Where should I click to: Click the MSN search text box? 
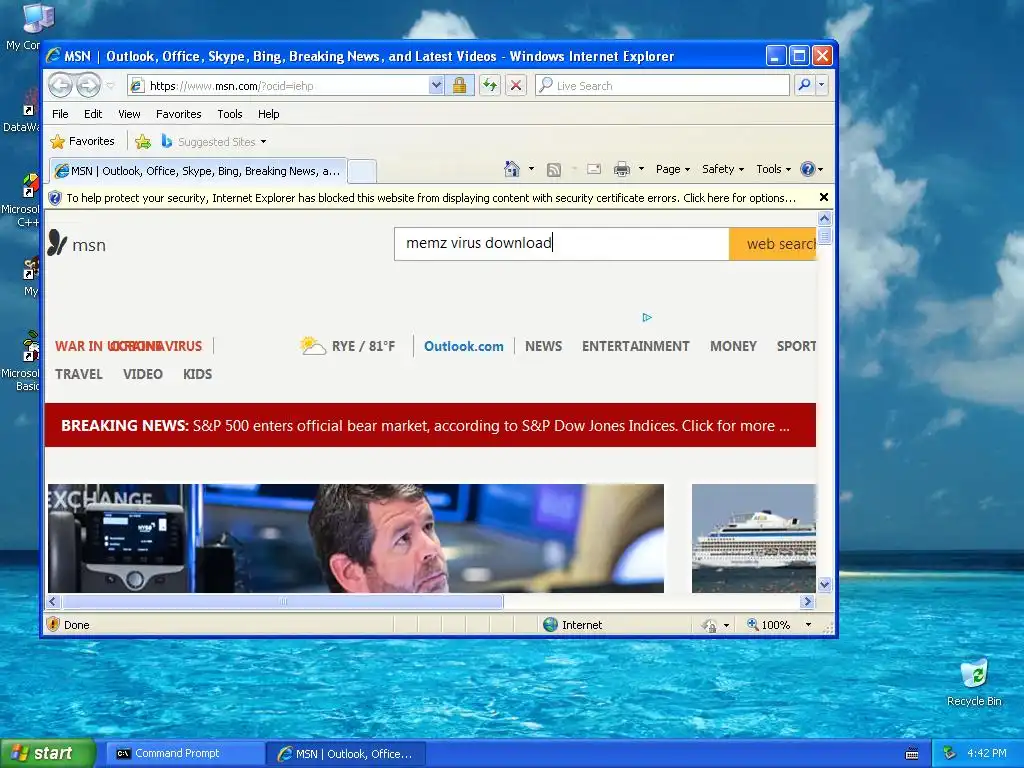pyautogui.click(x=562, y=244)
